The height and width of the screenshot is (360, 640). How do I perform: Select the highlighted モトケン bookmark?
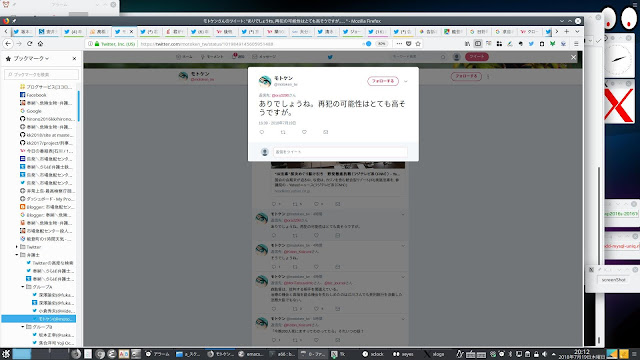pyautogui.click(x=39, y=319)
